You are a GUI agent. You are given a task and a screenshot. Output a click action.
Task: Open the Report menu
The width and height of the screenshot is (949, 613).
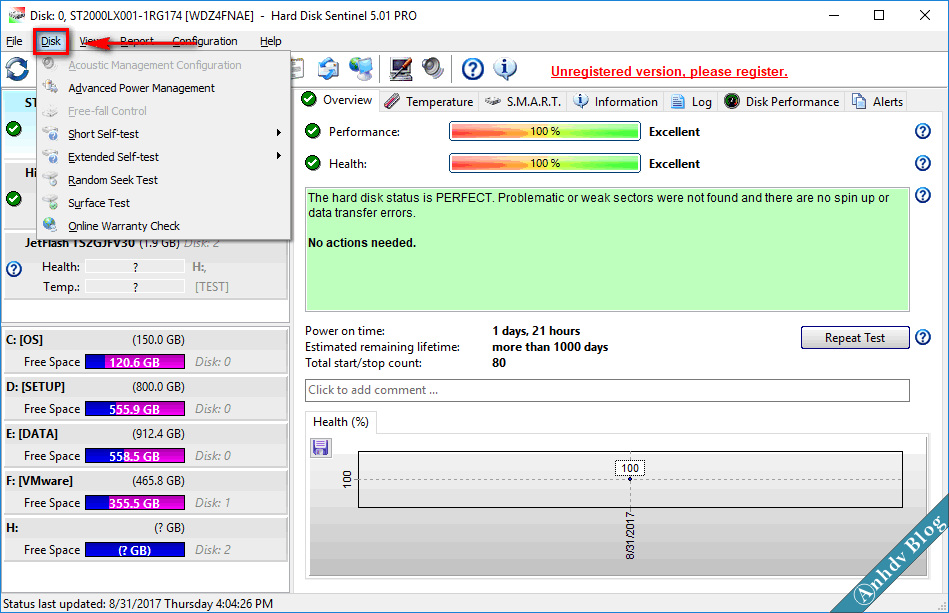click(x=137, y=41)
